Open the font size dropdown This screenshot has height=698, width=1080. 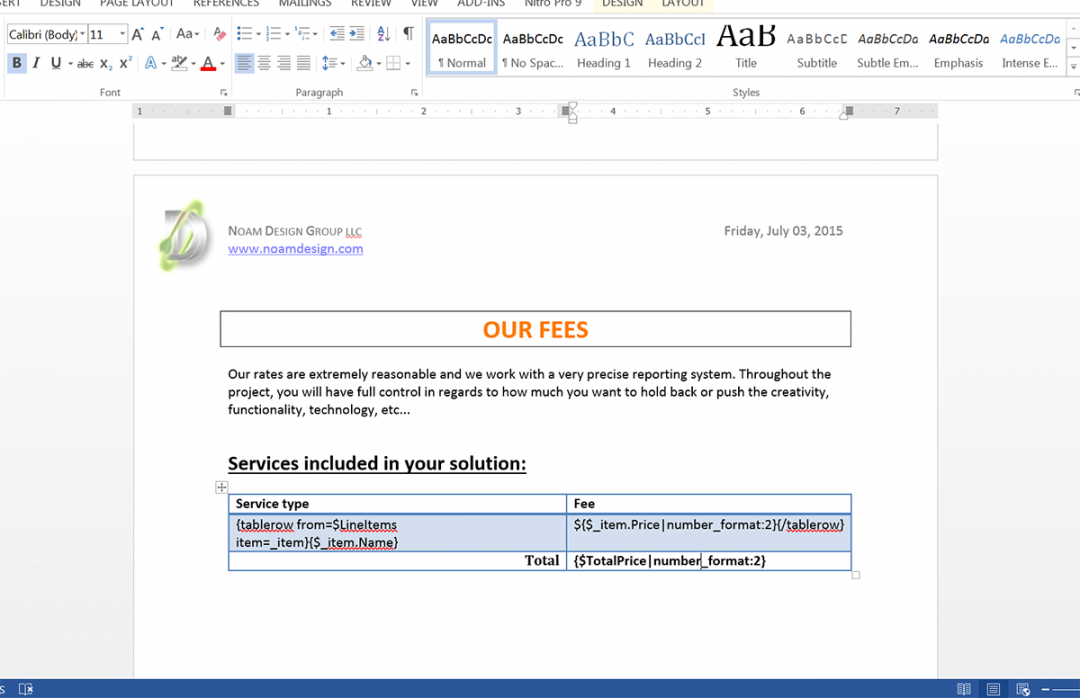(122, 34)
